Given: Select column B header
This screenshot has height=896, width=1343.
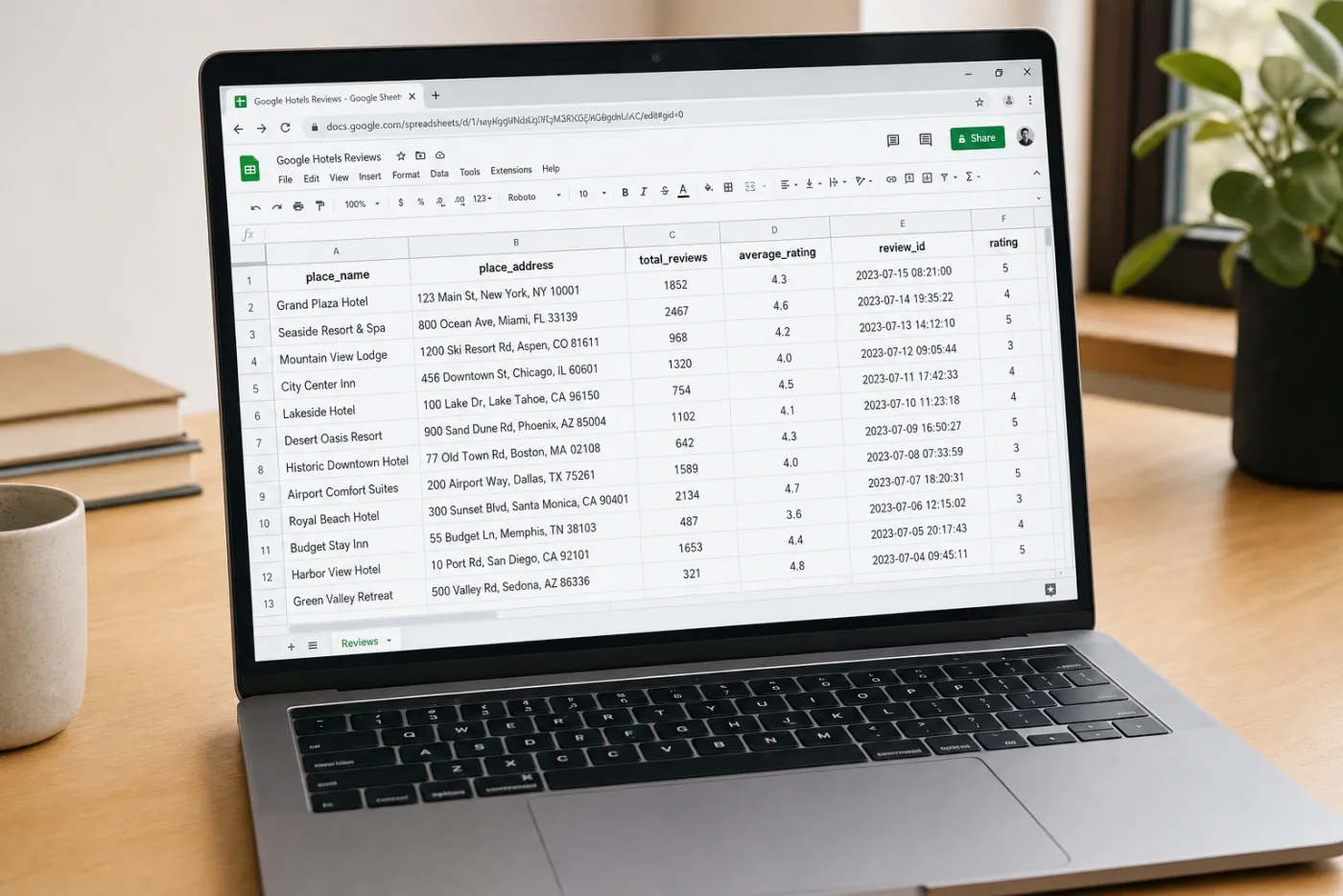Looking at the screenshot, I should pyautogui.click(x=516, y=243).
